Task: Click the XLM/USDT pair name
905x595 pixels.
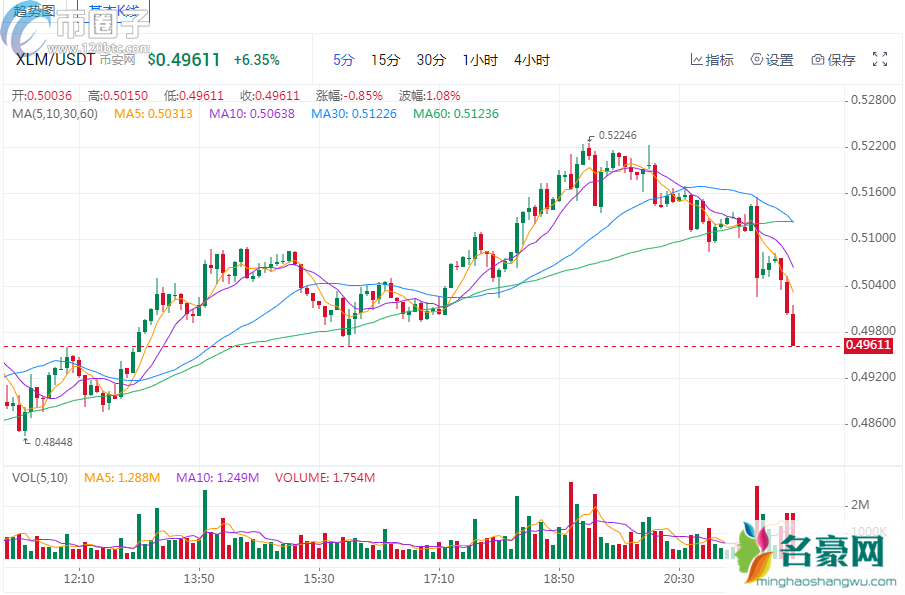Action: 55,60
